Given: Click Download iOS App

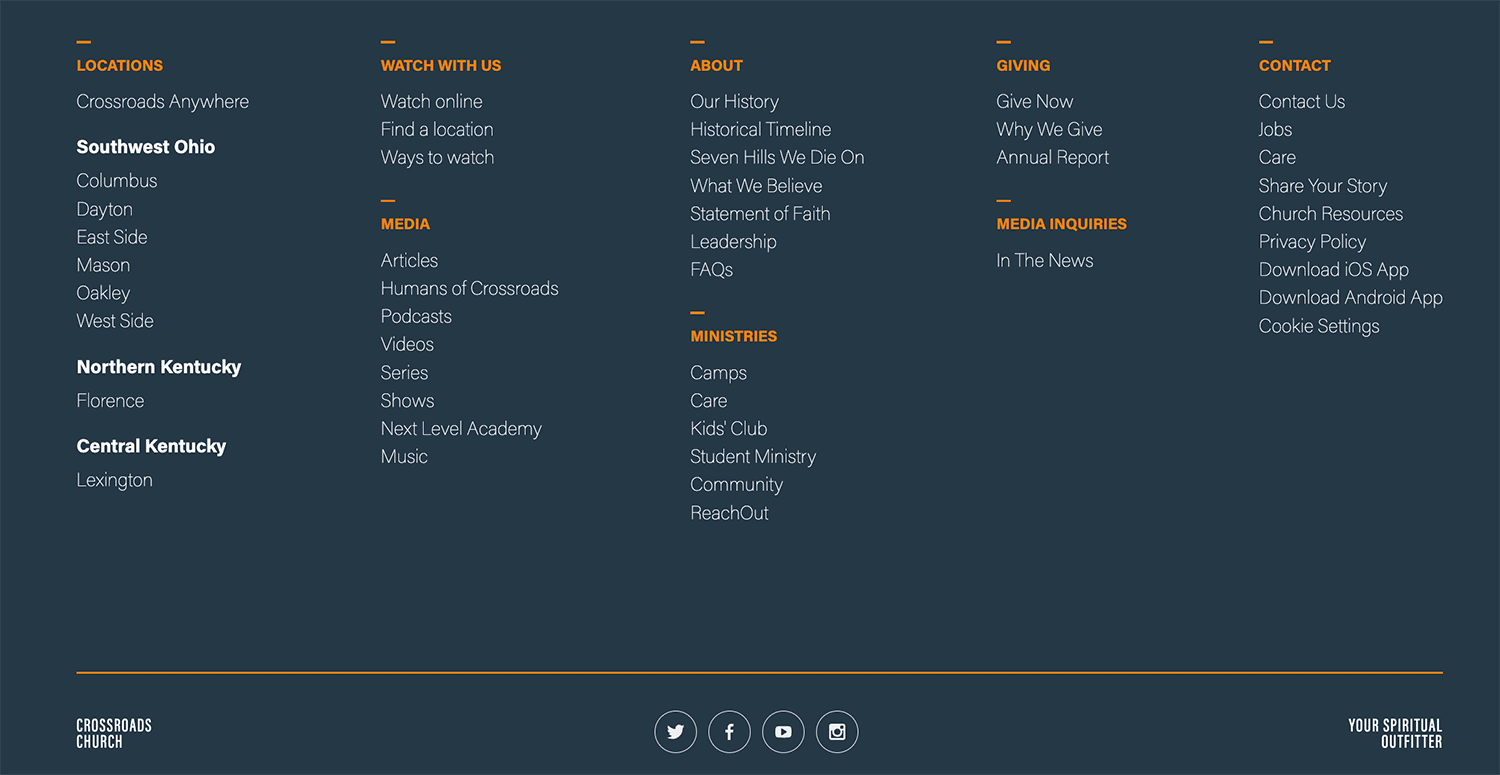Looking at the screenshot, I should point(1333,269).
